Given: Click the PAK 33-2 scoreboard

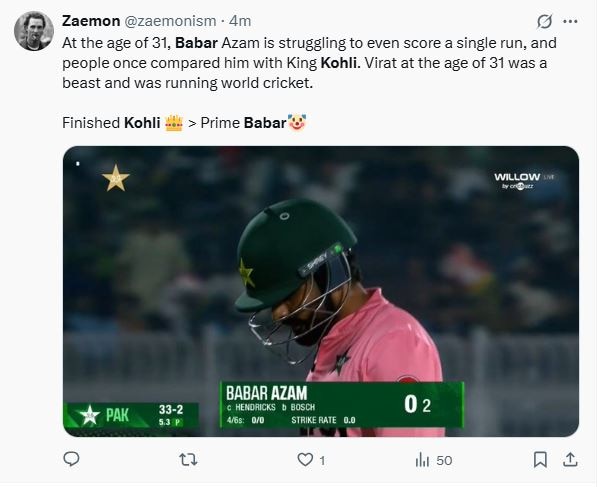Looking at the screenshot, I should [130, 414].
